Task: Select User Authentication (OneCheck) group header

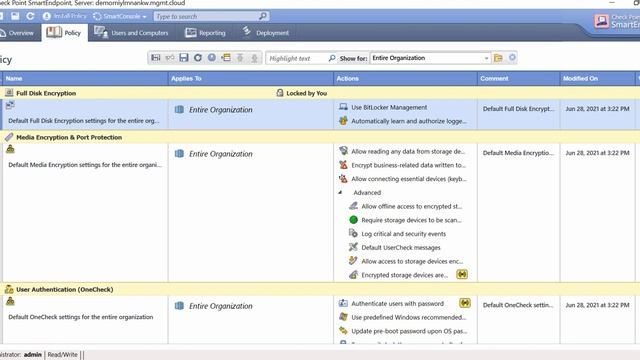Action: point(64,289)
